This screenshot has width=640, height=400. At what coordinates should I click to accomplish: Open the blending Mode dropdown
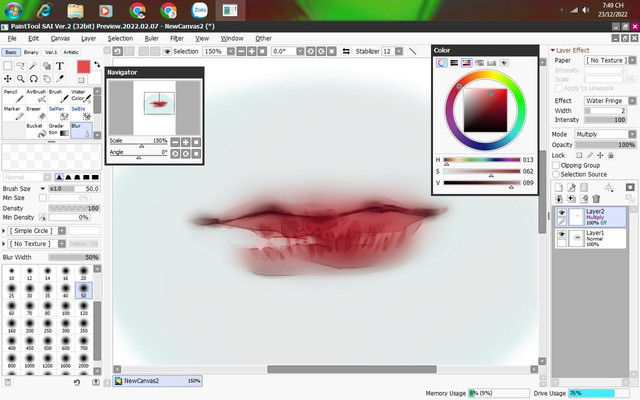coord(602,133)
